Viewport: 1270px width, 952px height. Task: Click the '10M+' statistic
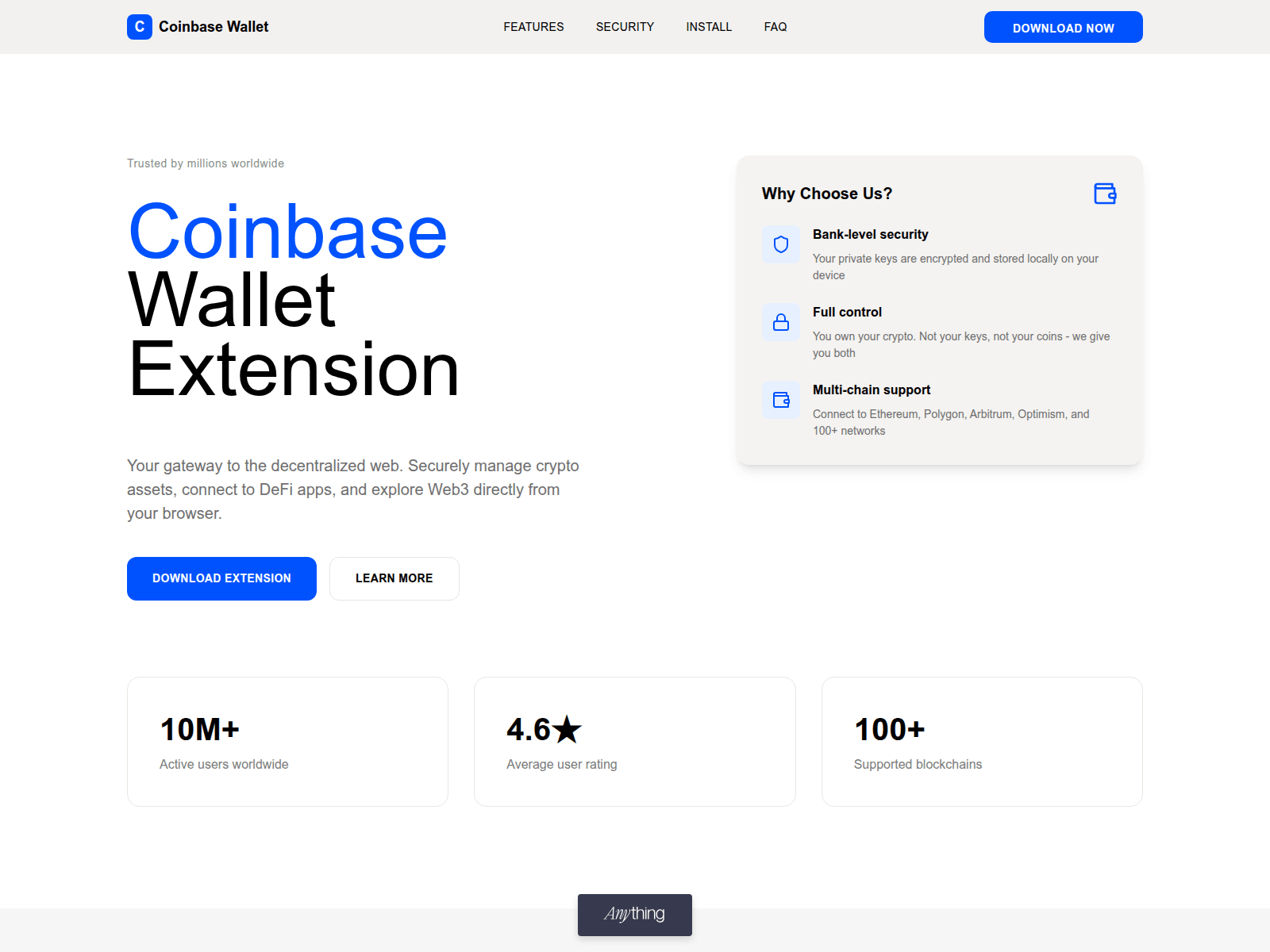point(199,729)
